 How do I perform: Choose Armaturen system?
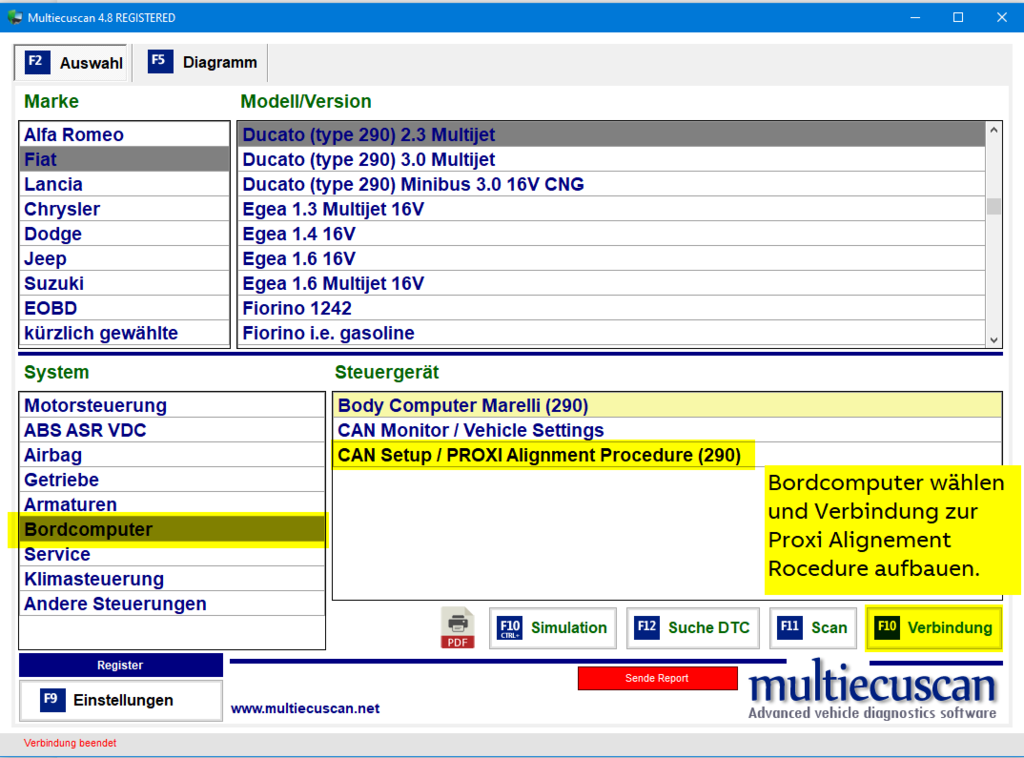pyautogui.click(x=172, y=505)
